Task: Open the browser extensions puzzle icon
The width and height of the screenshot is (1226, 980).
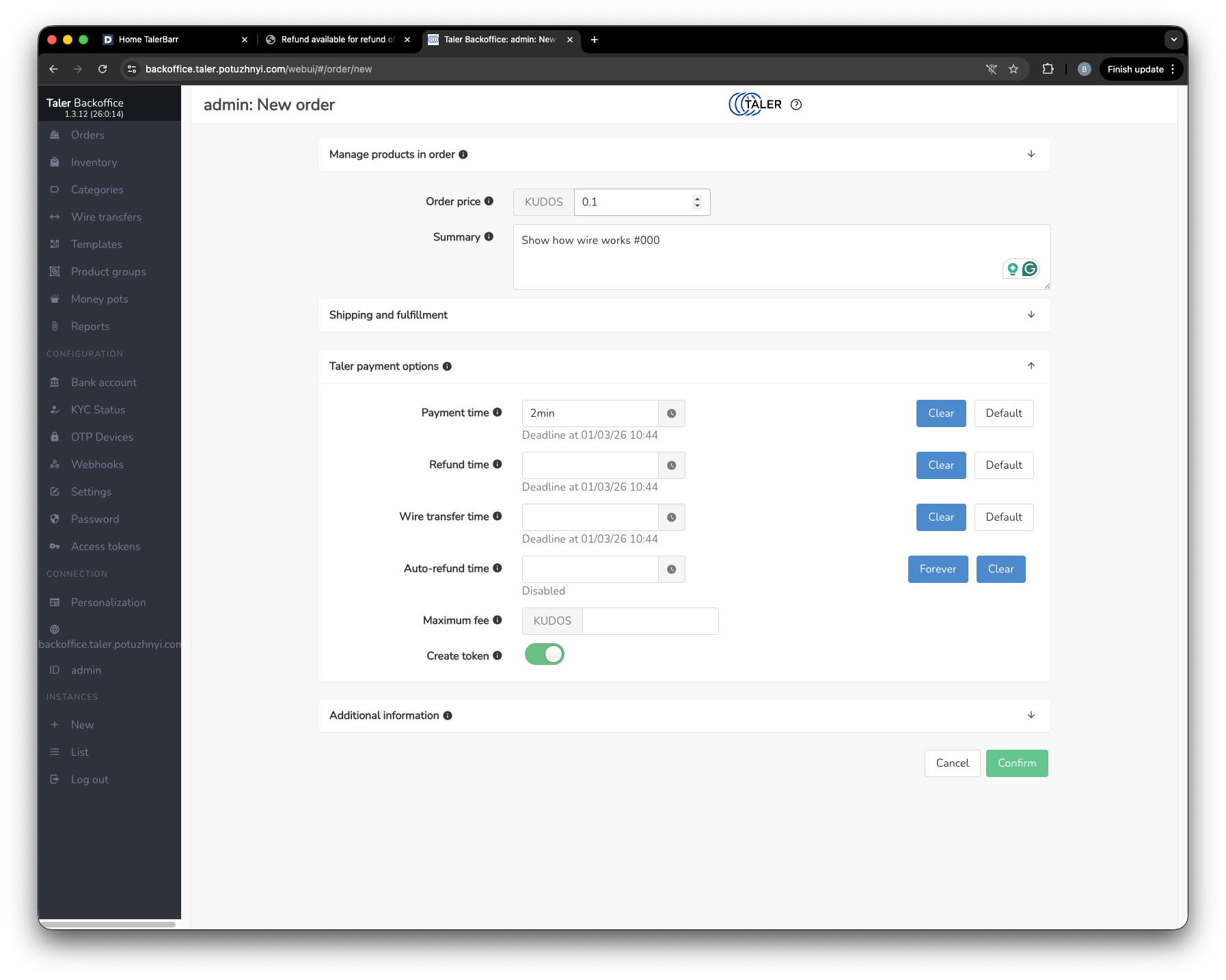Action: click(1047, 69)
